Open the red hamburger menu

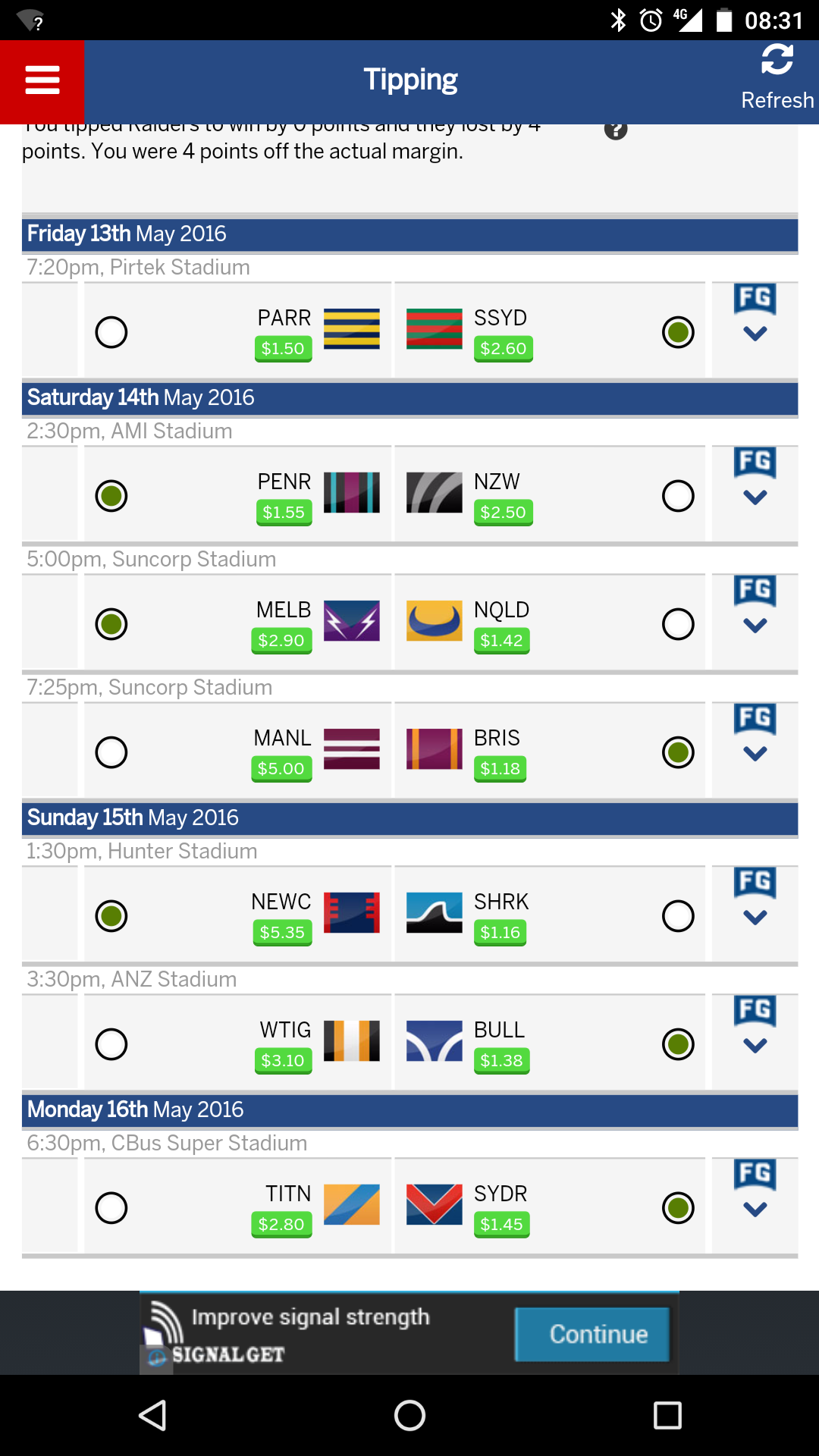point(42,80)
